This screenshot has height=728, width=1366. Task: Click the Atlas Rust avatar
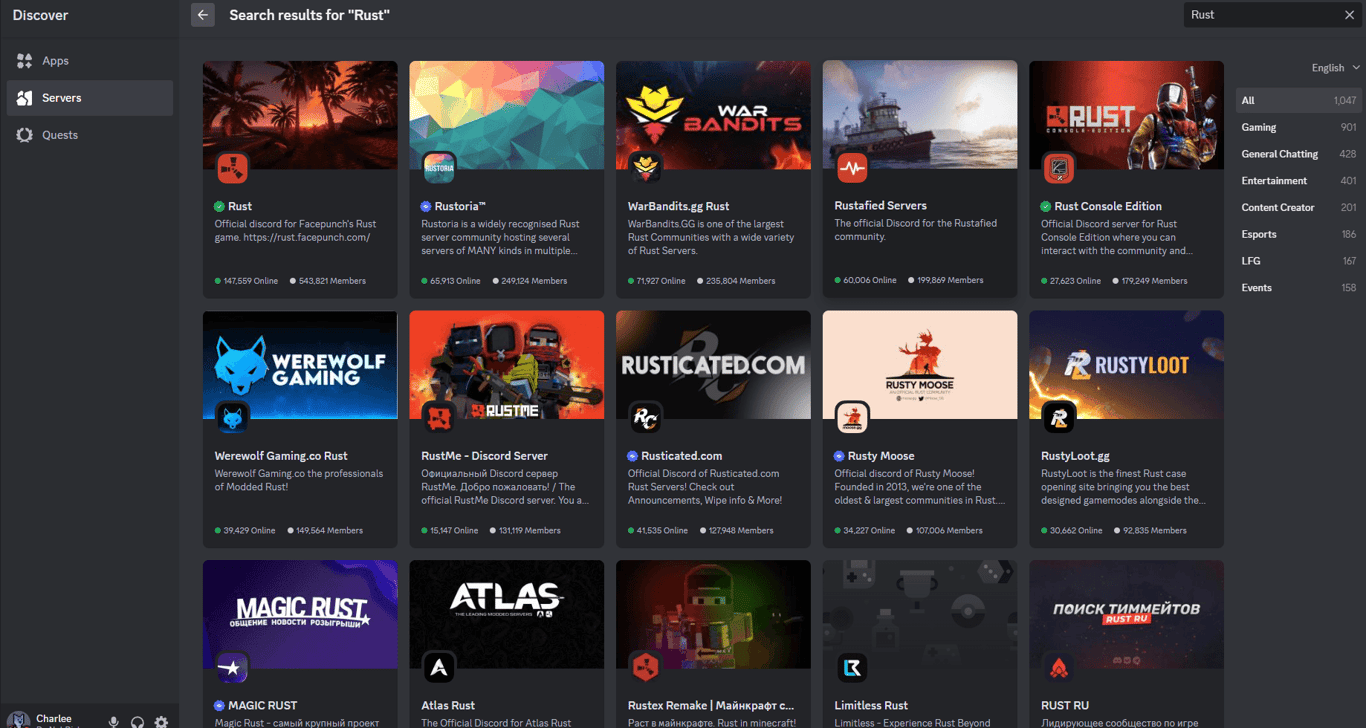(x=439, y=667)
